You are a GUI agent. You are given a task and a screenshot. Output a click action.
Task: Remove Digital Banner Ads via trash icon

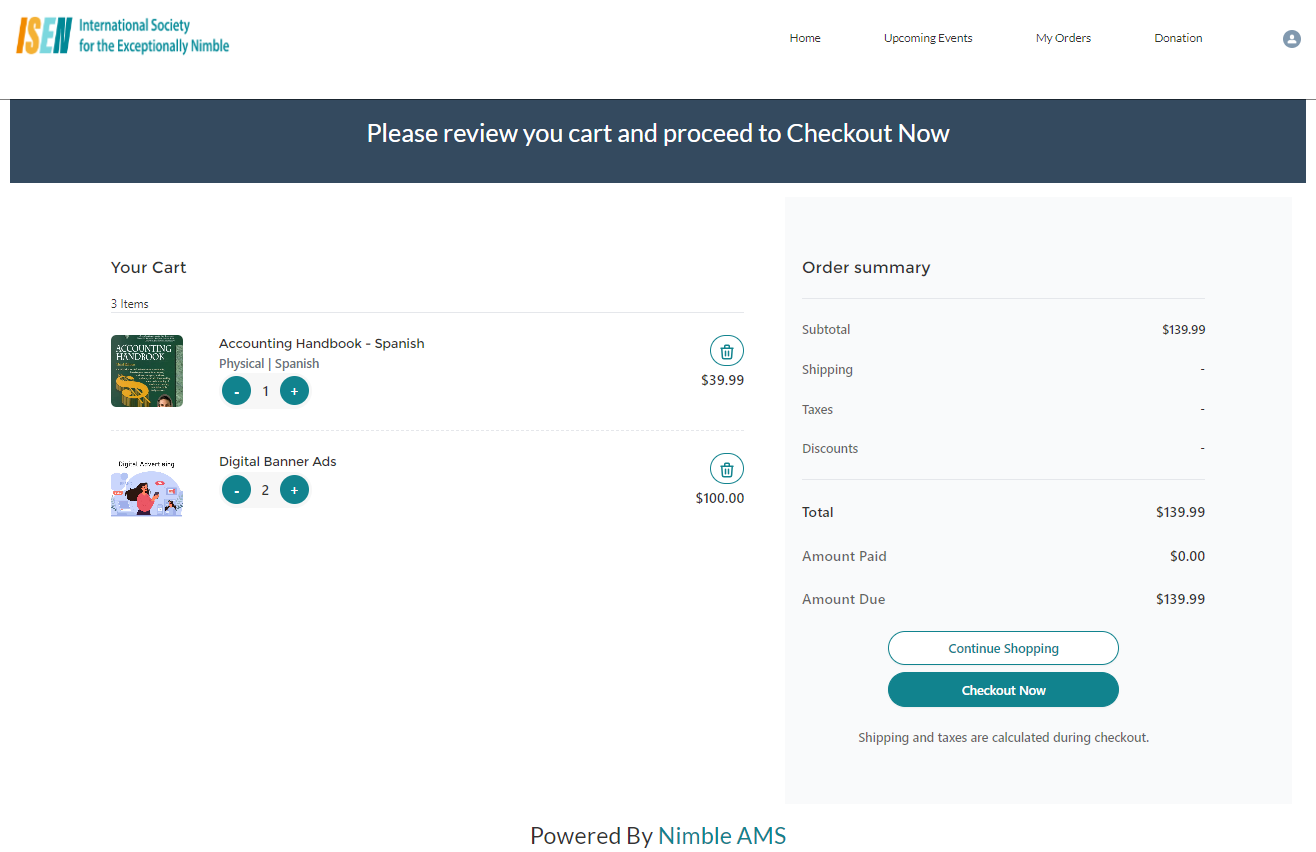click(727, 469)
